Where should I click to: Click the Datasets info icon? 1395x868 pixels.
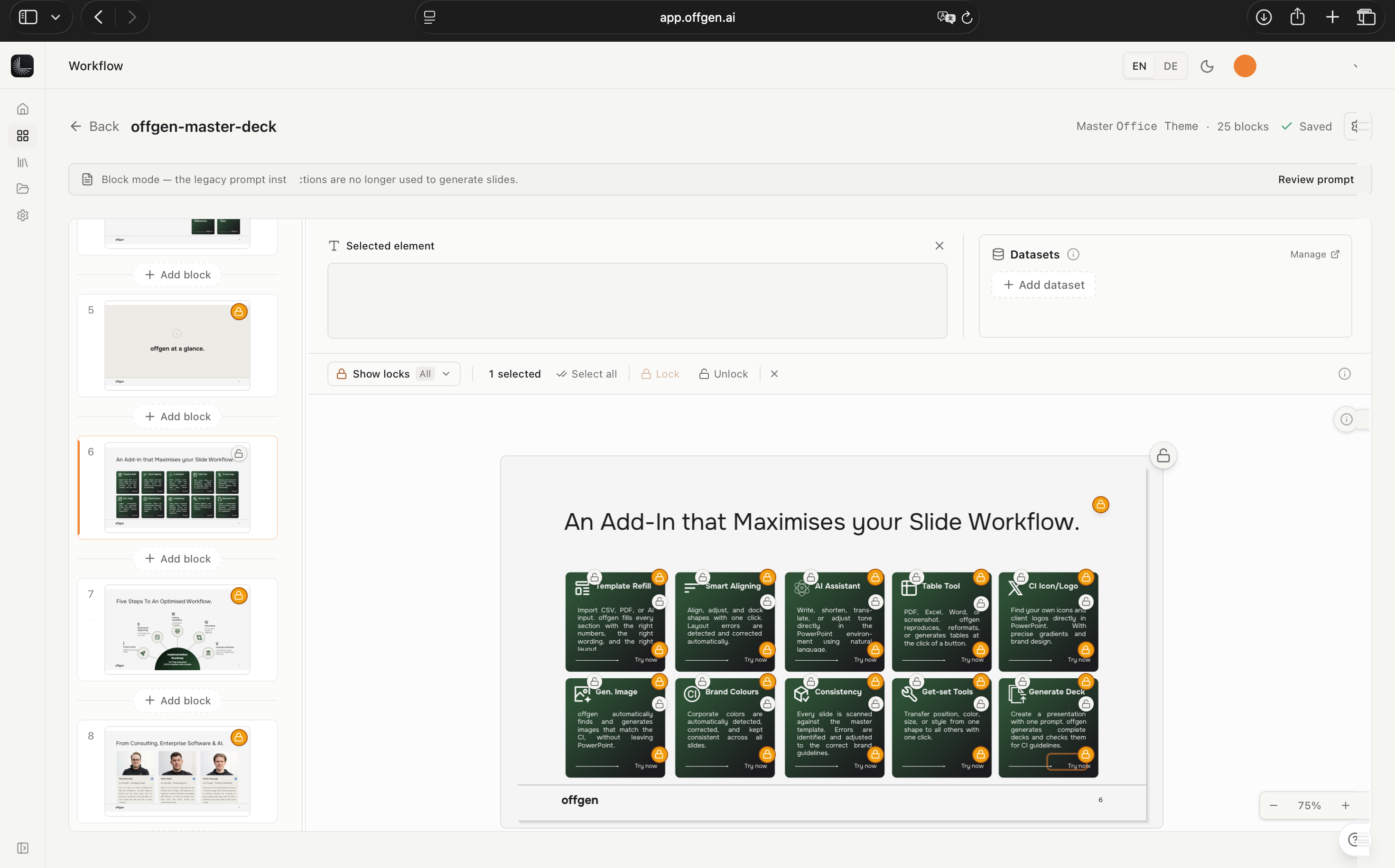coord(1073,254)
